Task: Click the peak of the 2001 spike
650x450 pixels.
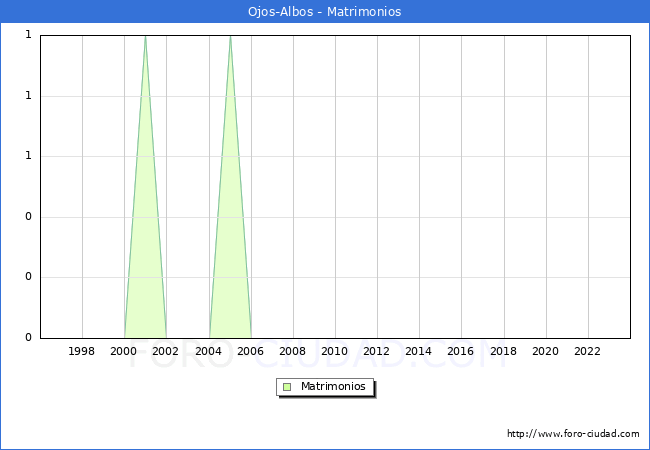Action: (145, 37)
